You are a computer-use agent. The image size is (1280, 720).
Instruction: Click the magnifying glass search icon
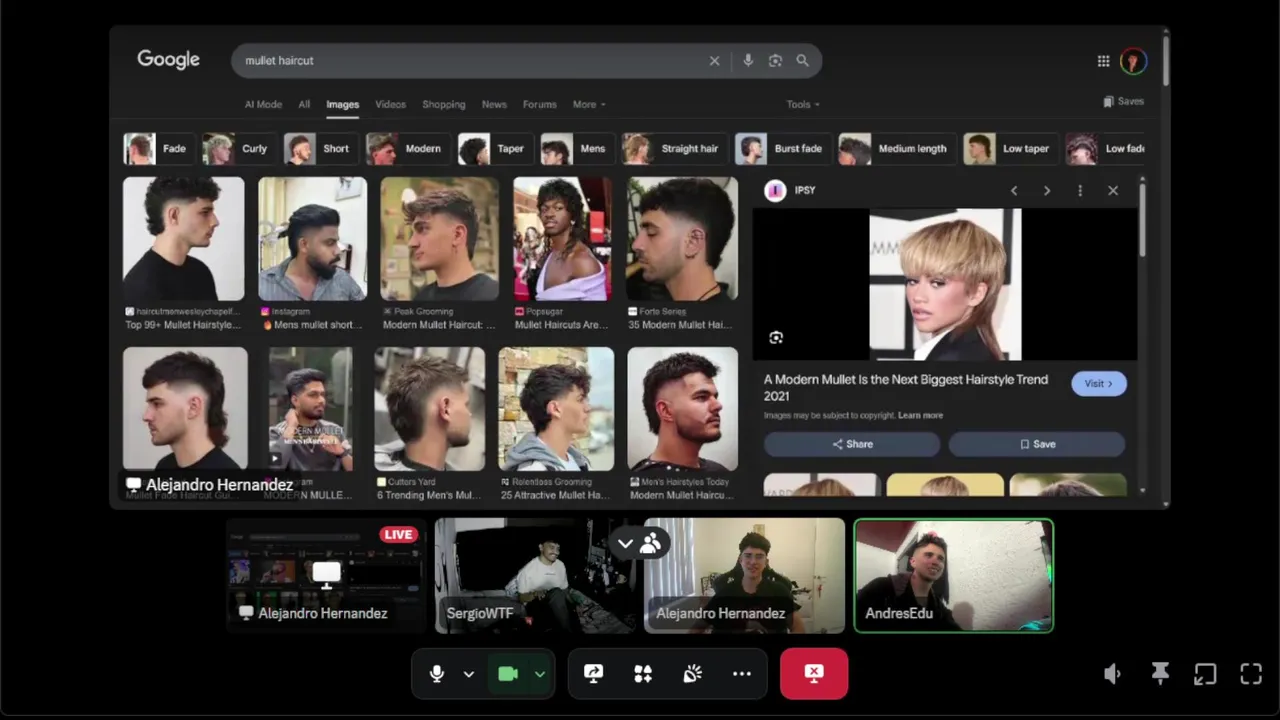point(802,61)
